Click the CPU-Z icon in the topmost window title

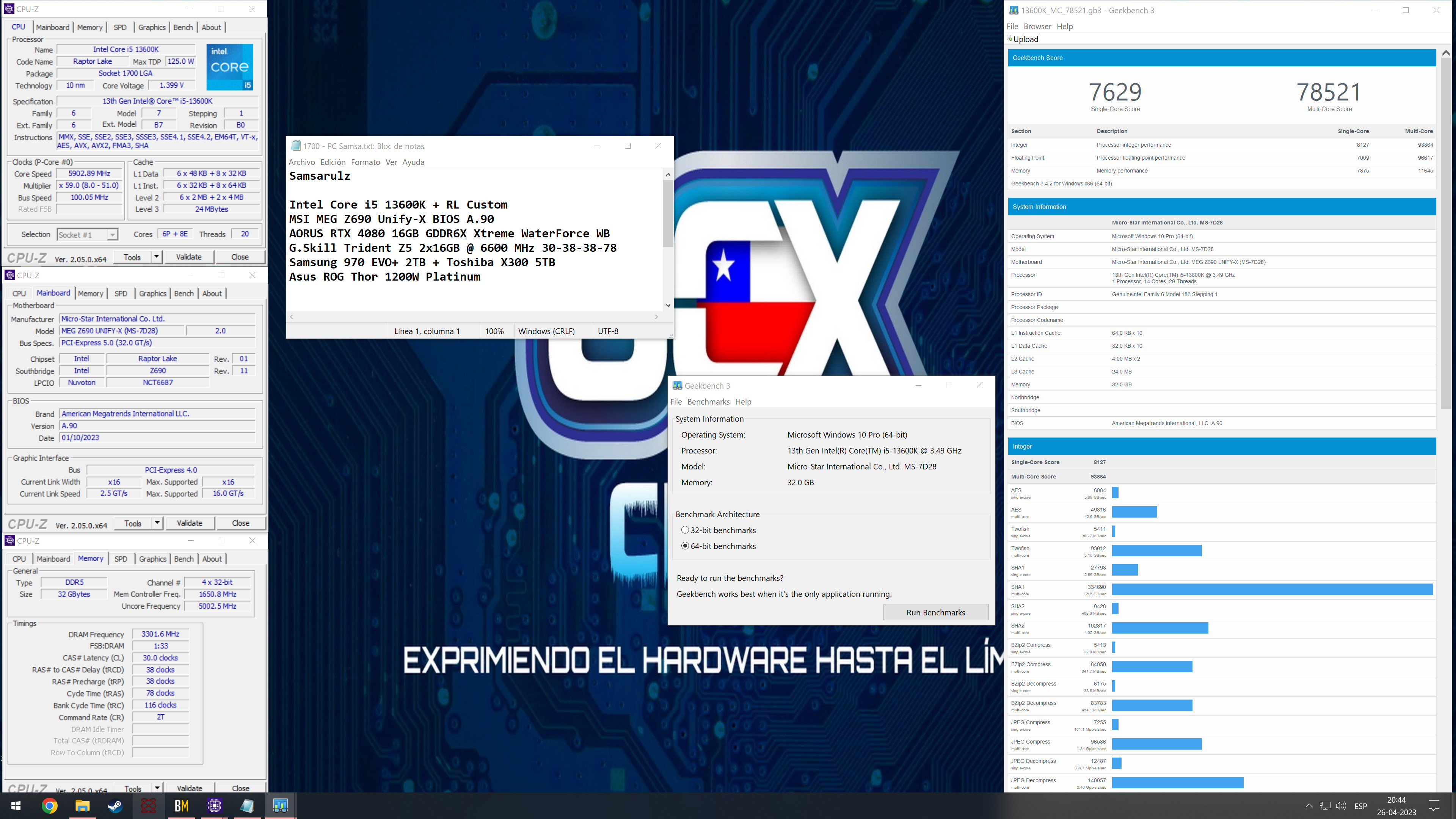click(x=8, y=9)
